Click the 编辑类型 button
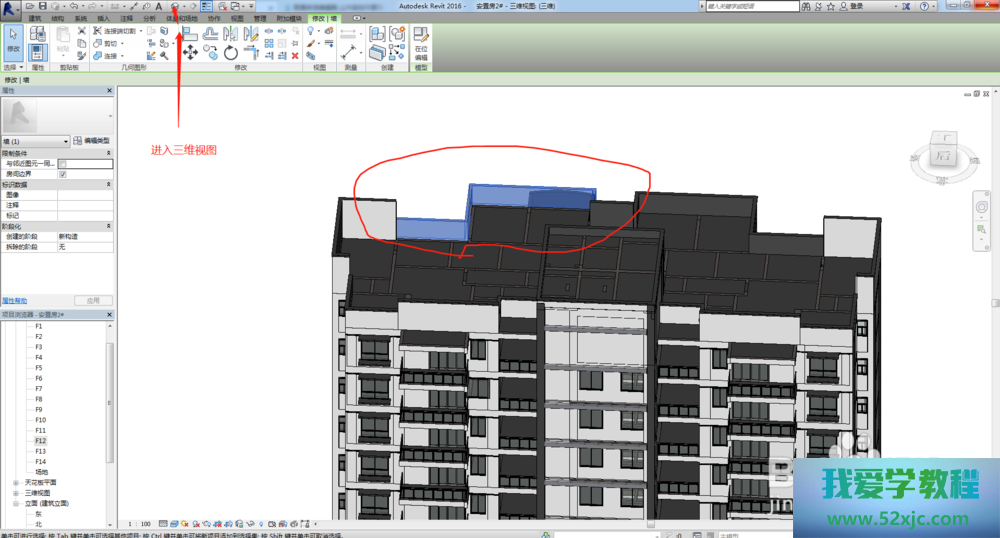 pos(95,141)
